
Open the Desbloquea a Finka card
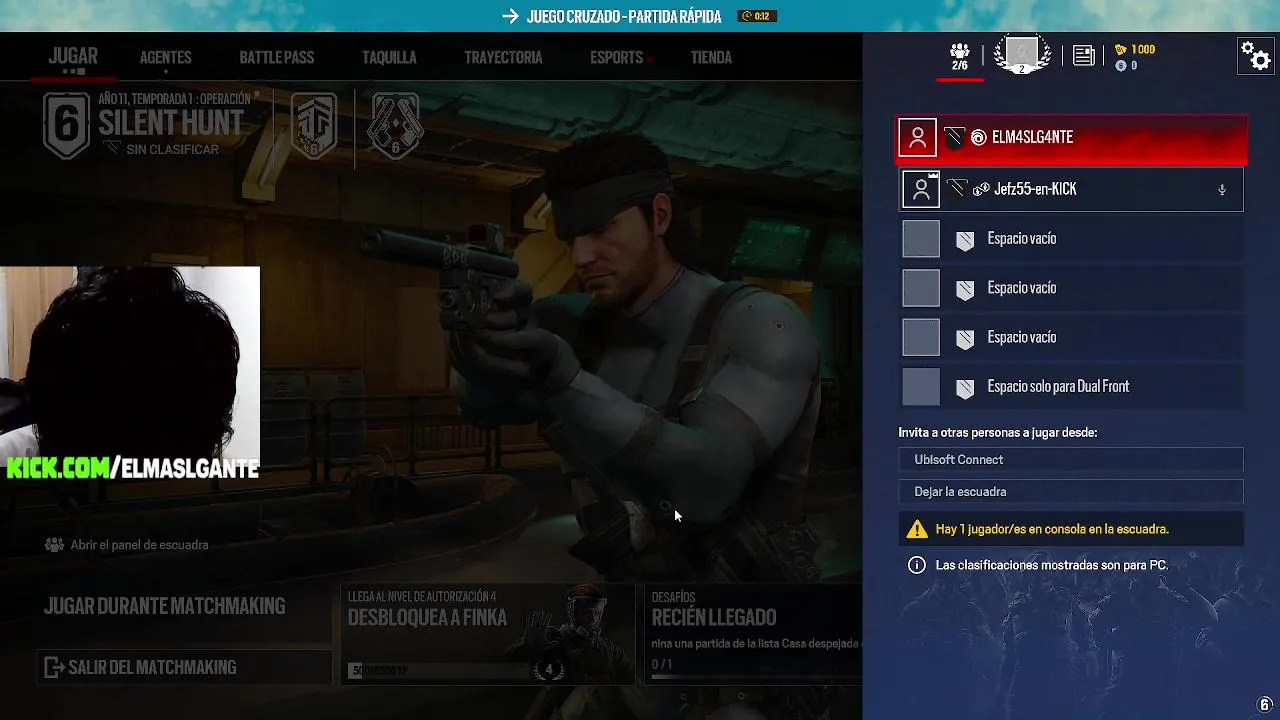coord(488,634)
